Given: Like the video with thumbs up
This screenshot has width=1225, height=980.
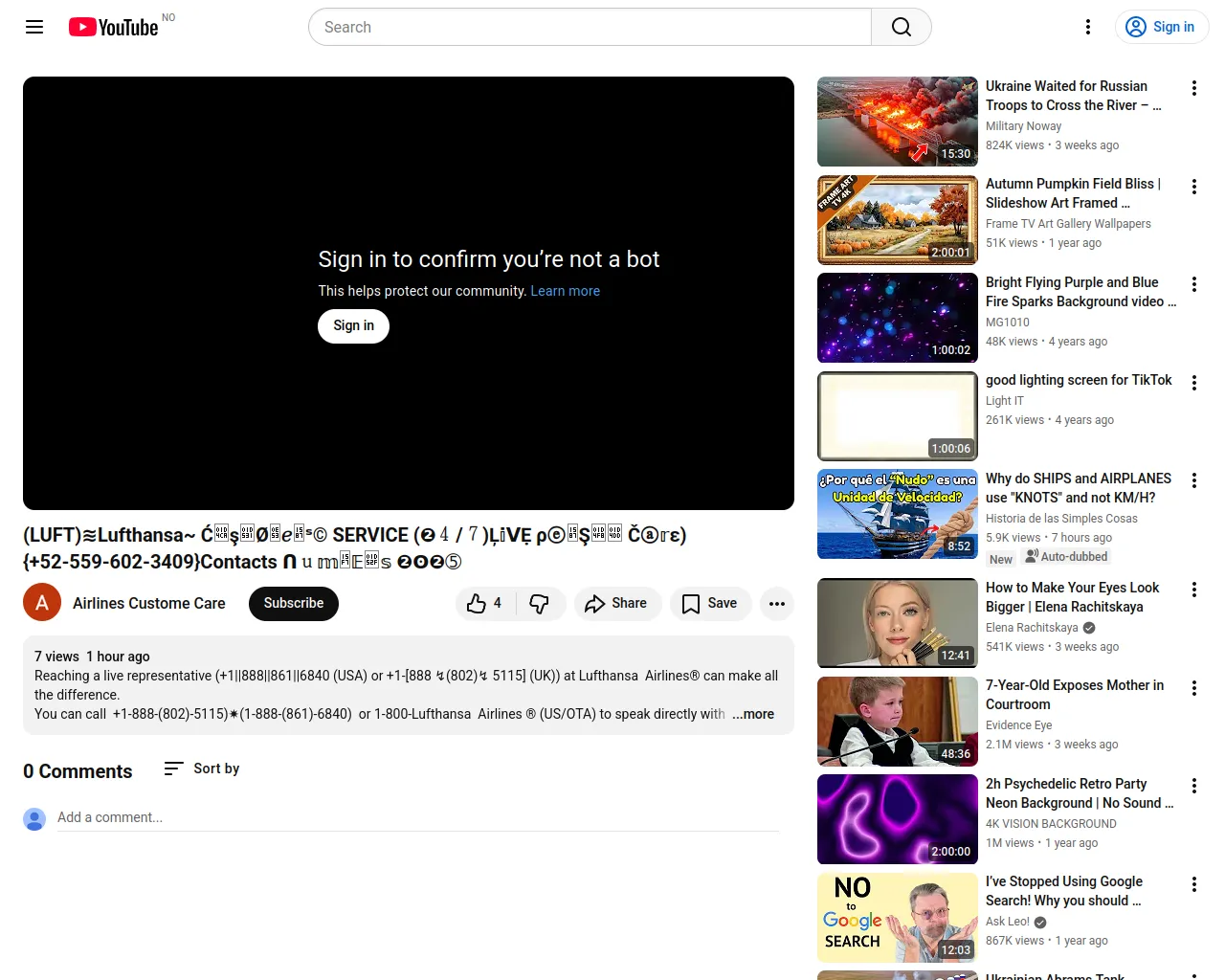Looking at the screenshot, I should [x=485, y=604].
